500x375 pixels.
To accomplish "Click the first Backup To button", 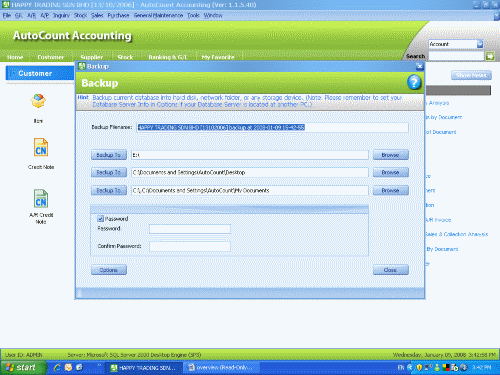I will pyautogui.click(x=109, y=155).
